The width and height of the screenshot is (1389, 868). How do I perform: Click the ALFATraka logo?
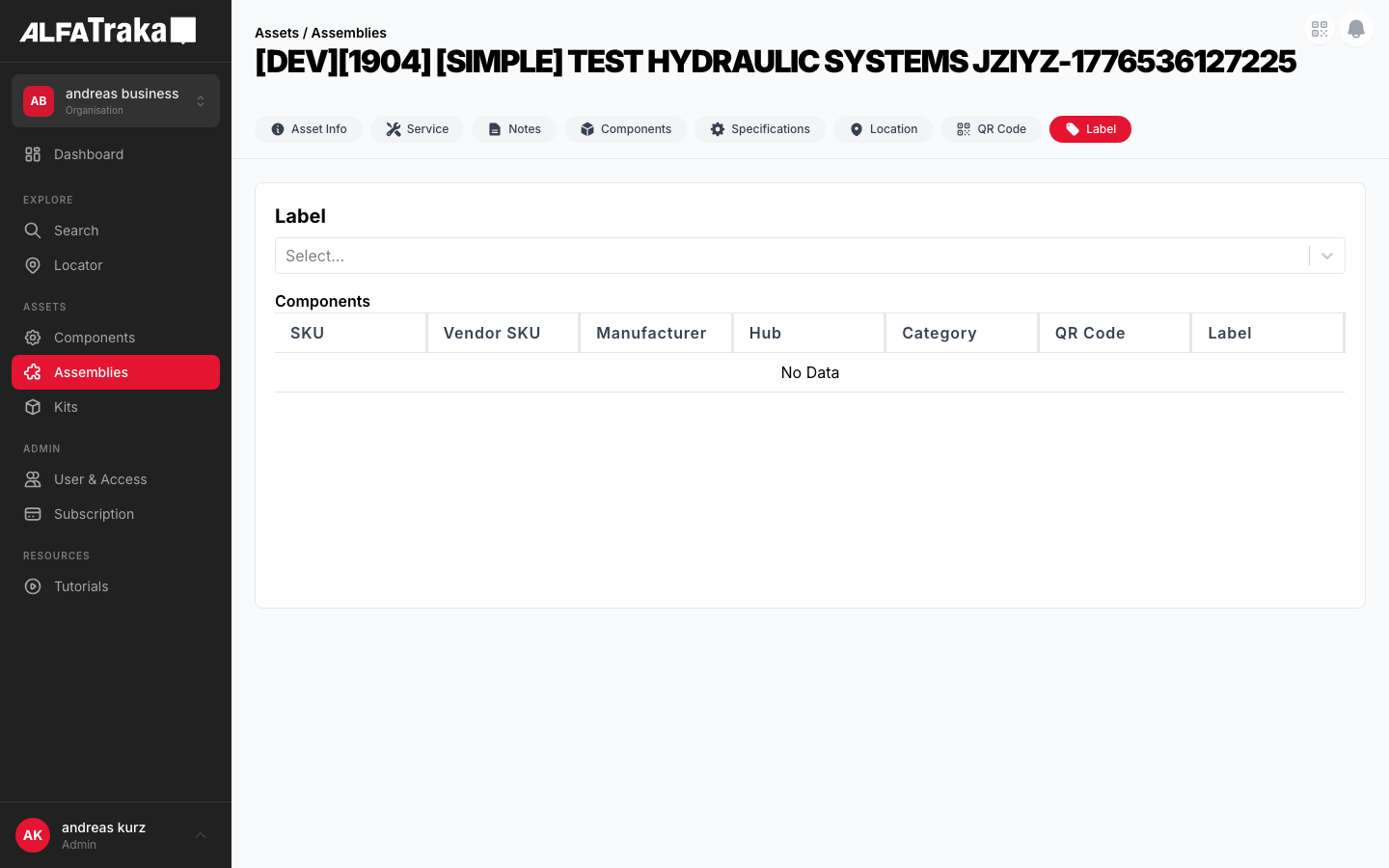[x=107, y=31]
